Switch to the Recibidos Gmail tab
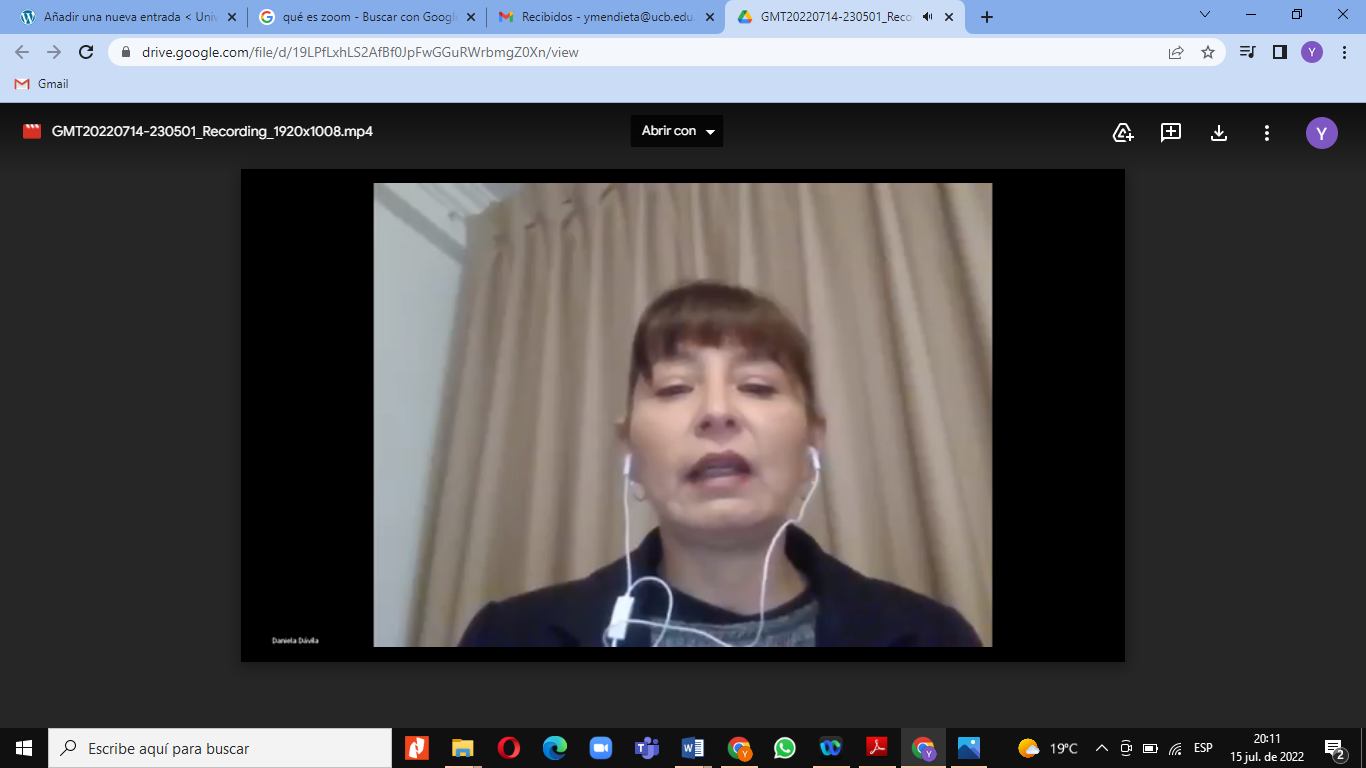1366x768 pixels. pos(598,17)
